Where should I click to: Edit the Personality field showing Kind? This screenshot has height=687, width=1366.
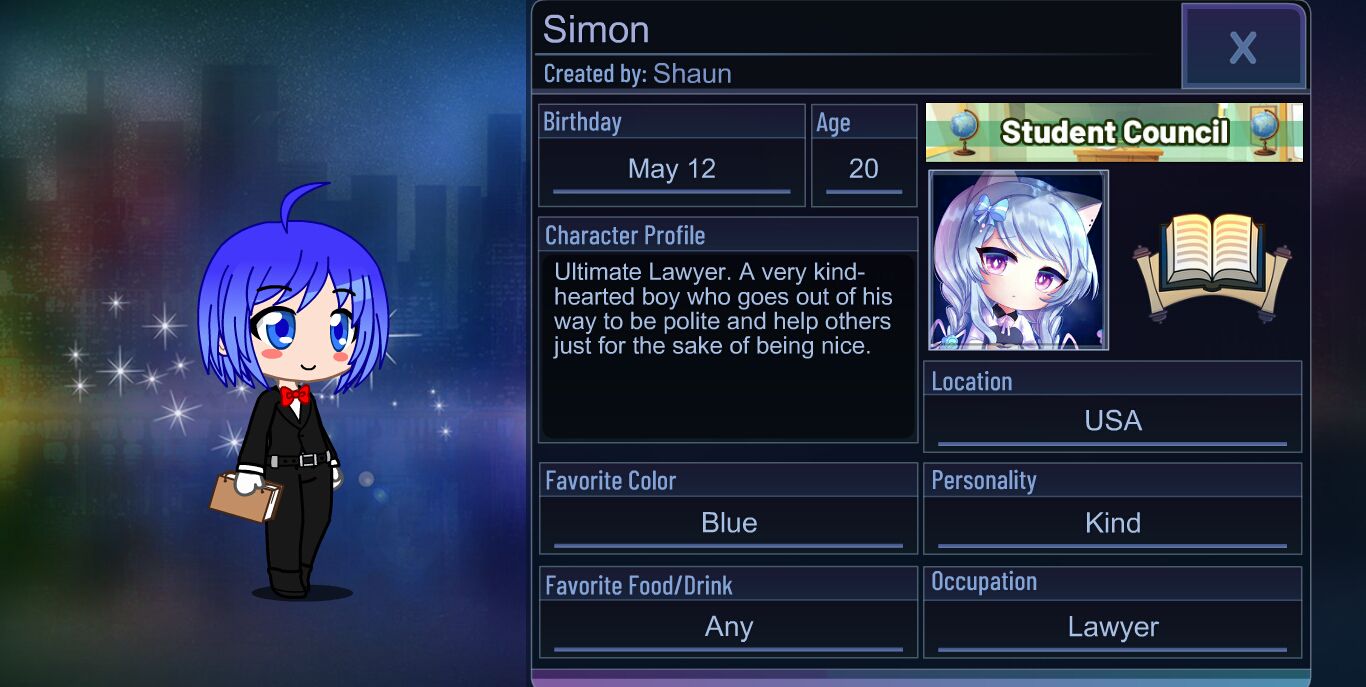click(x=1113, y=523)
